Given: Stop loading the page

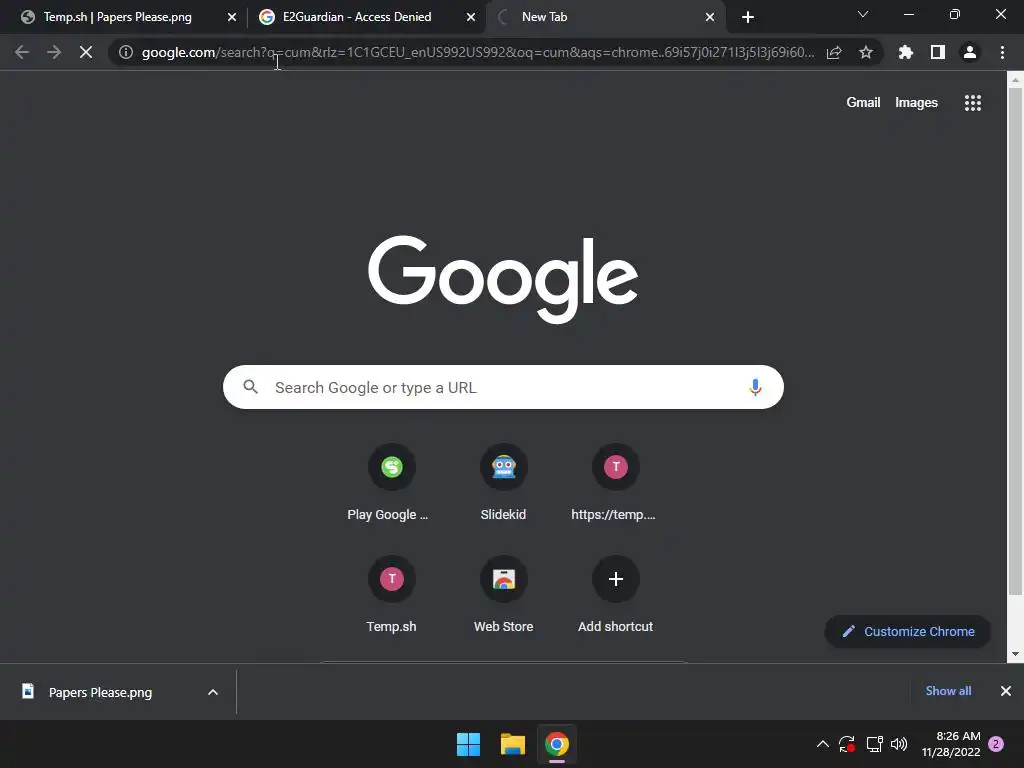Looking at the screenshot, I should [x=86, y=52].
